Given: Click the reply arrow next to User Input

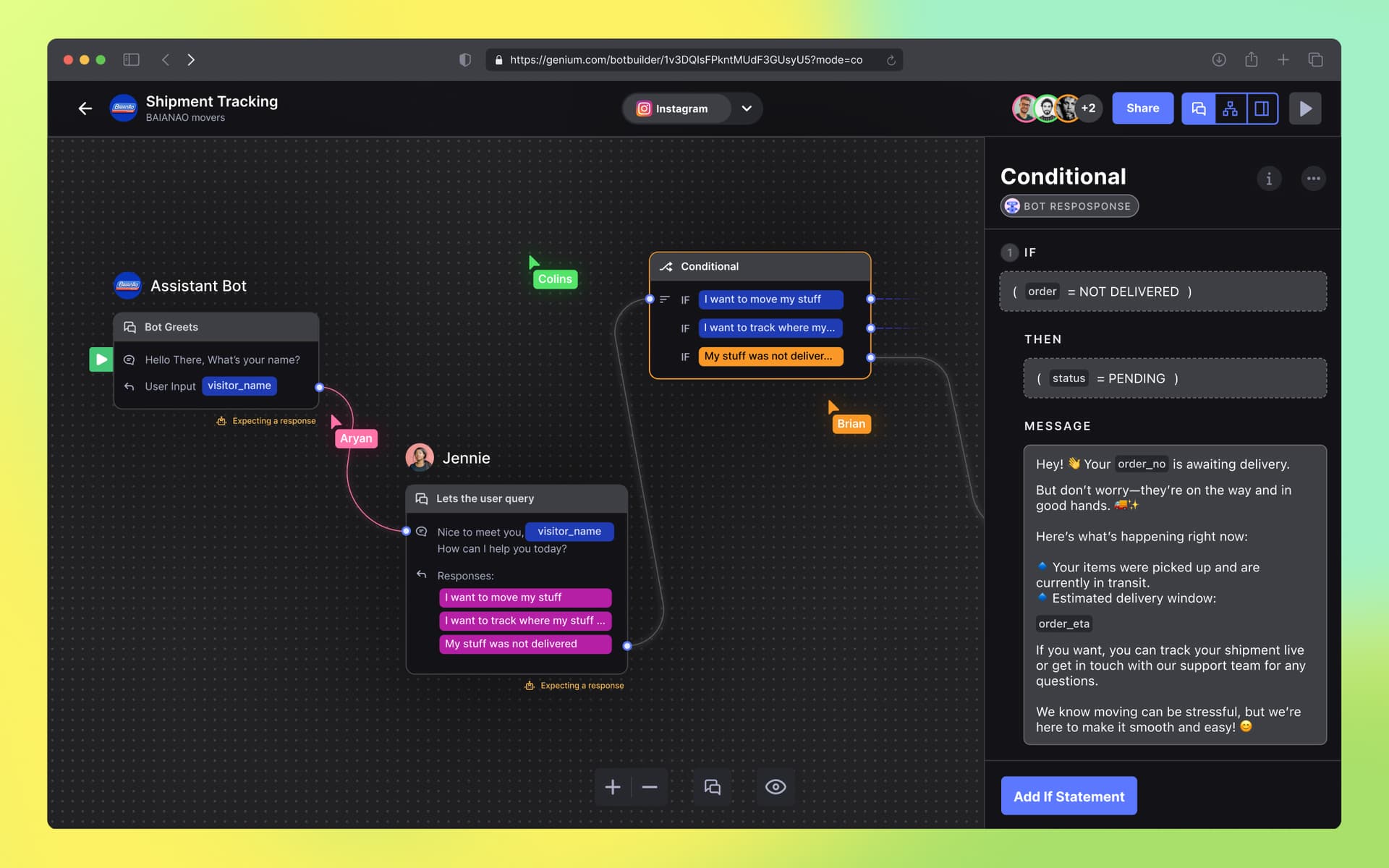Looking at the screenshot, I should pyautogui.click(x=129, y=386).
